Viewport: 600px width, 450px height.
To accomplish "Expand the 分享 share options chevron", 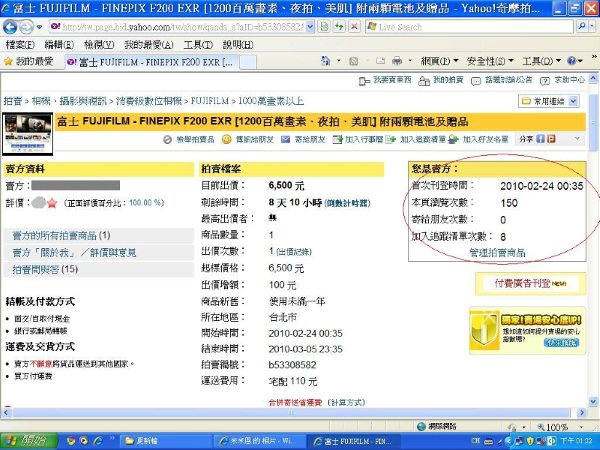I will pyautogui.click(x=577, y=139).
